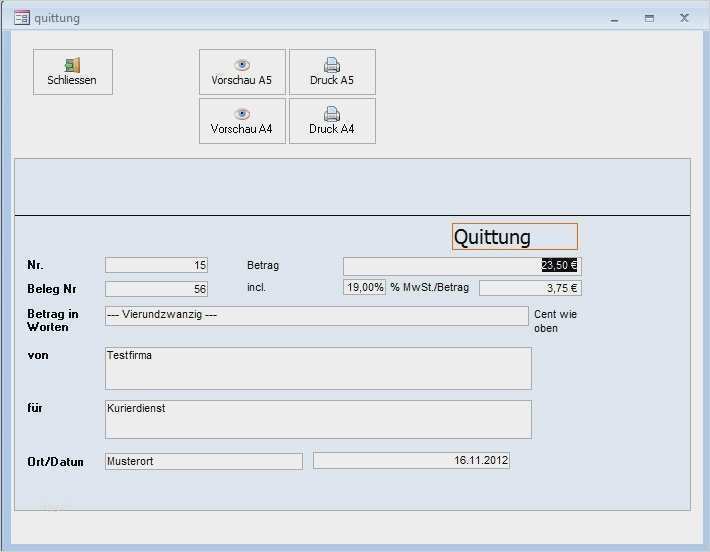Image resolution: width=710 pixels, height=552 pixels.
Task: Click the 19,00% MwSt. rate field
Action: point(365,288)
